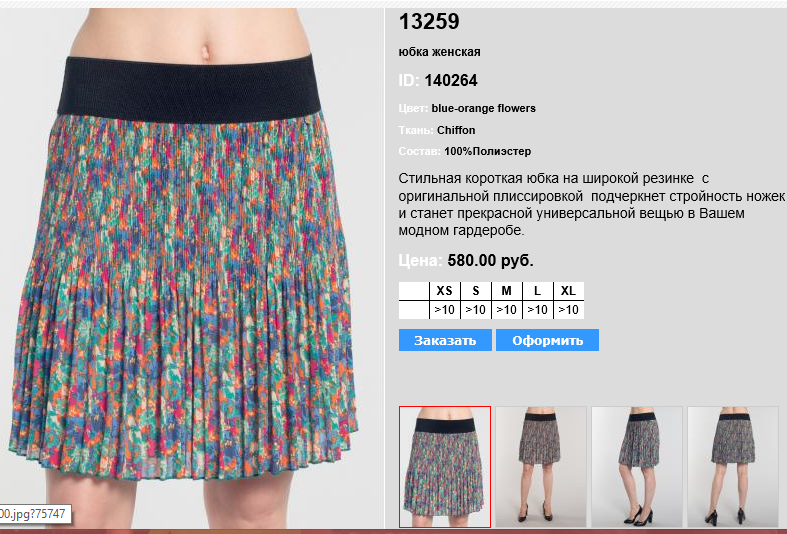787x534 pixels.
Task: Choose the M size column header
Action: [506, 291]
